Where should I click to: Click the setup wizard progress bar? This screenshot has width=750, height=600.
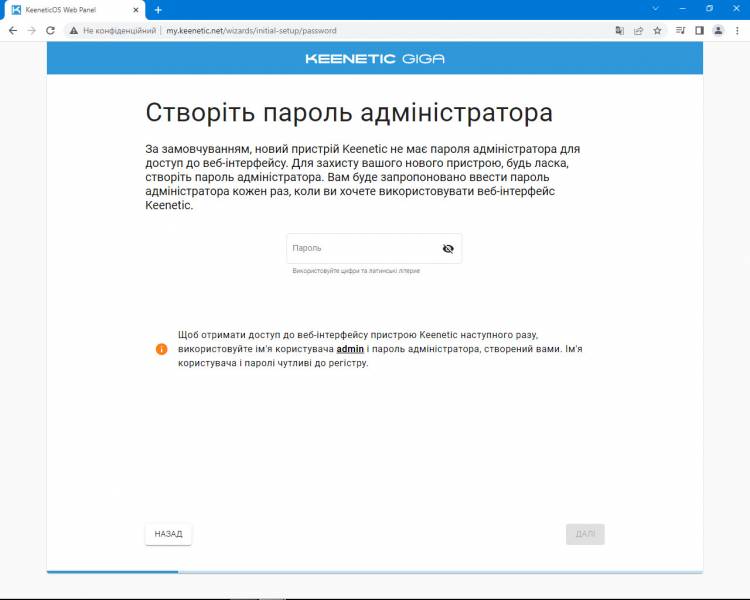click(x=375, y=572)
